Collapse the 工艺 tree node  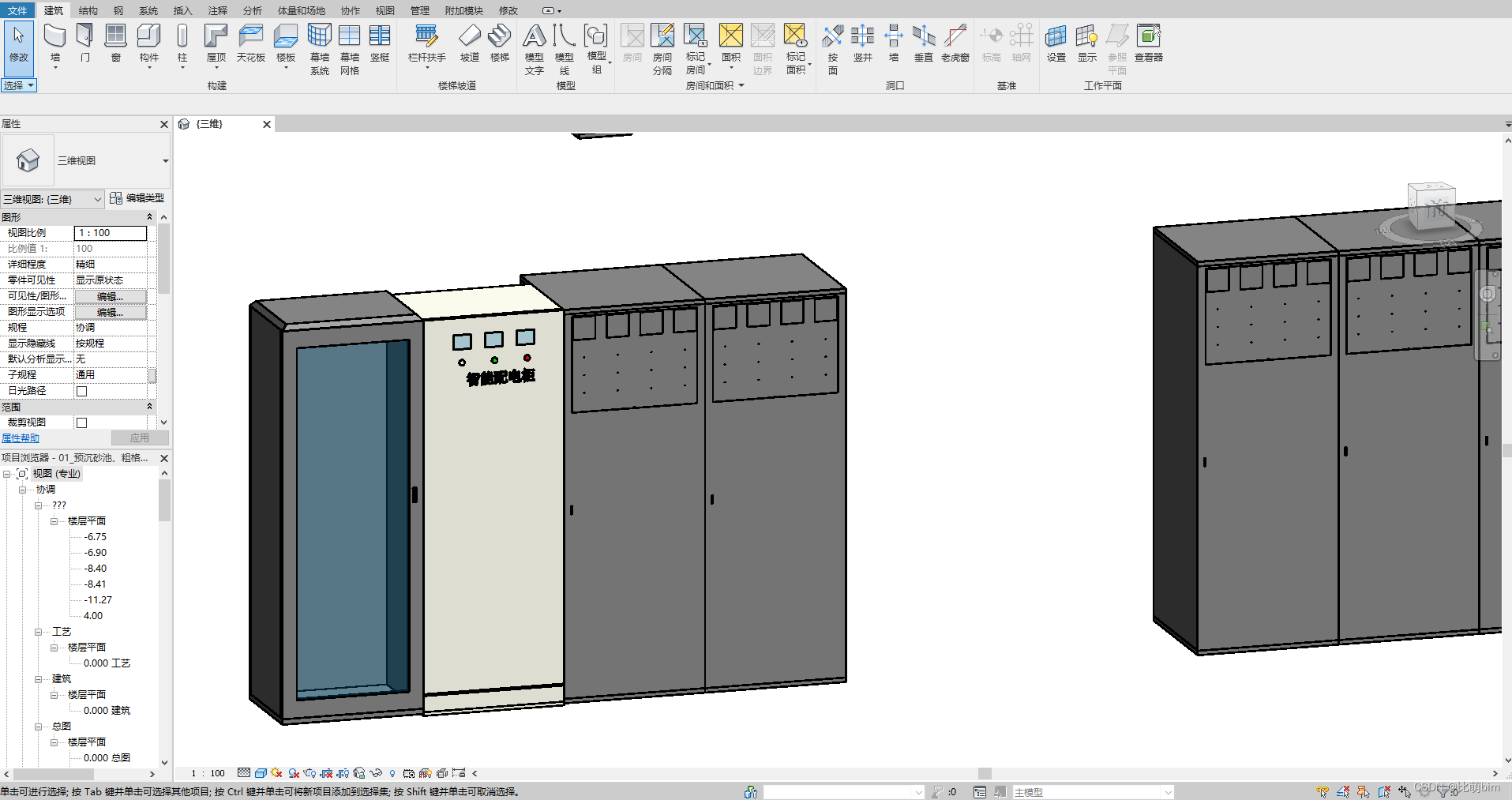pos(38,632)
